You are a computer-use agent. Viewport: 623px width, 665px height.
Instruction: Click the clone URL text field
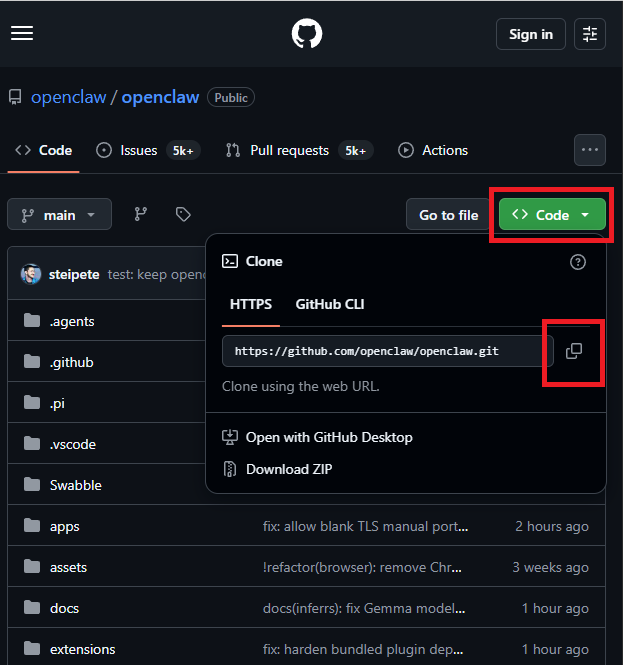[x=388, y=351]
